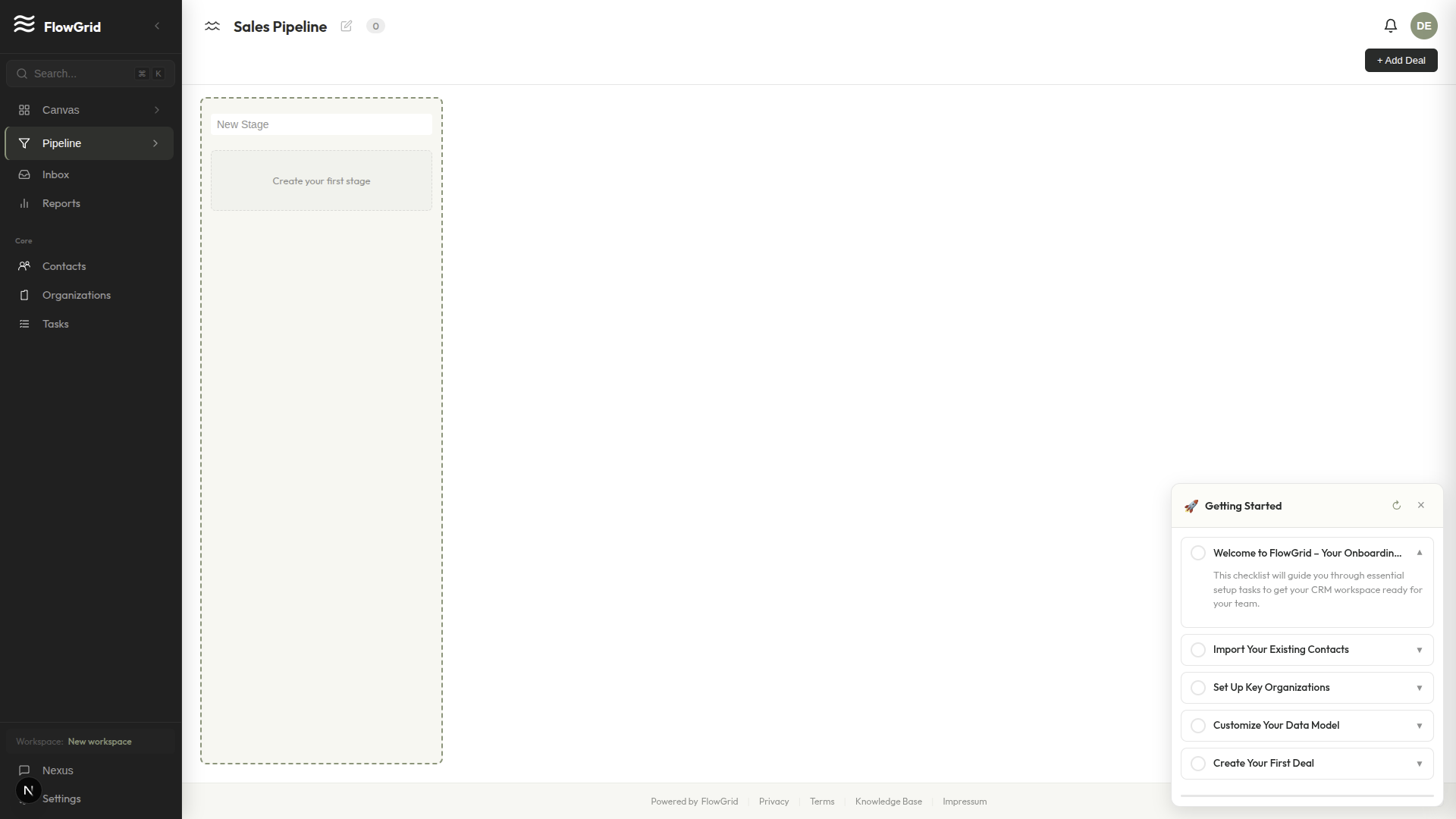Viewport: 1456px width, 819px height.
Task: Collapse the Welcome to FlowGrid item
Action: tap(1419, 553)
